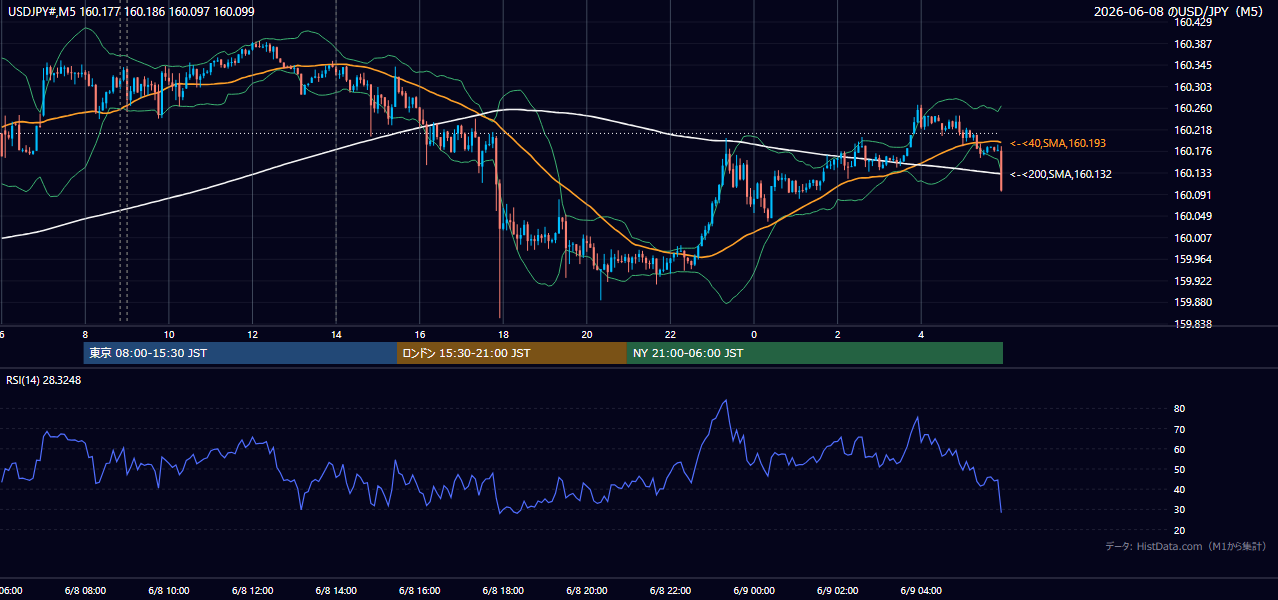The height and width of the screenshot is (600, 1278).
Task: Click the bottom time label 6/8 16:00
Action: point(419,590)
